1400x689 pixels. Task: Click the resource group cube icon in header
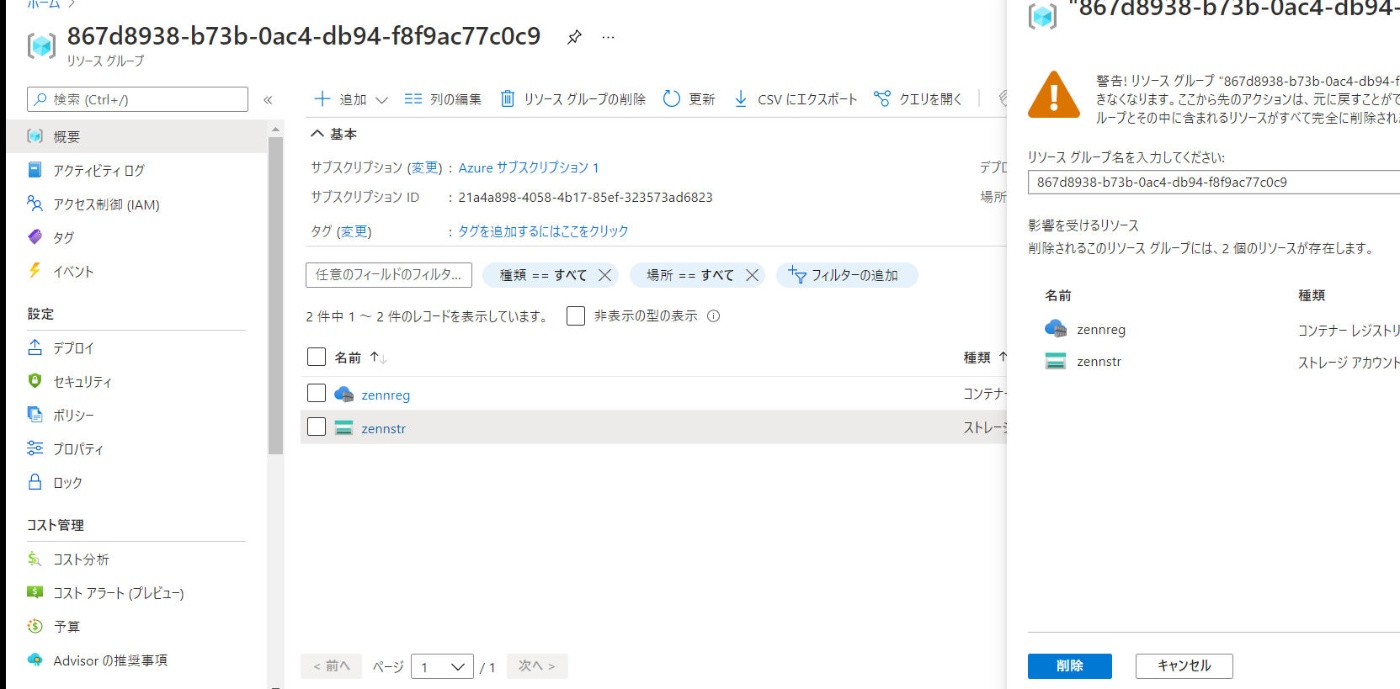pos(42,45)
